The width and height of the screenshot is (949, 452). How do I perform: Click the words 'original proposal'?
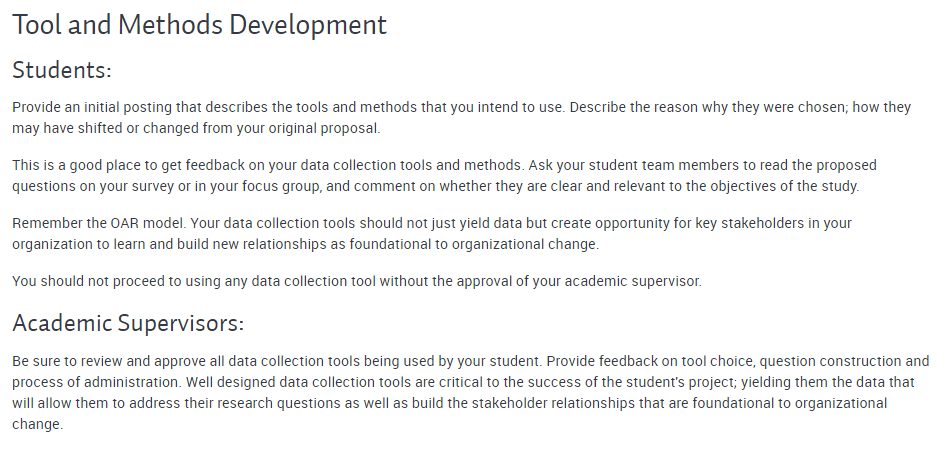coord(324,128)
